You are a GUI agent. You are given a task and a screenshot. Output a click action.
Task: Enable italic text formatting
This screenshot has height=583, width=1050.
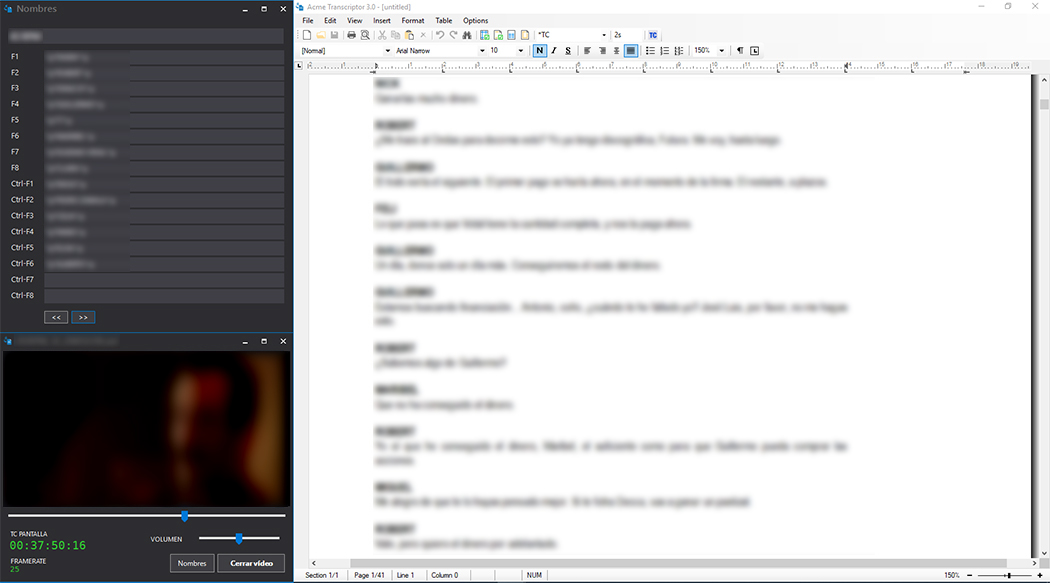[553, 50]
